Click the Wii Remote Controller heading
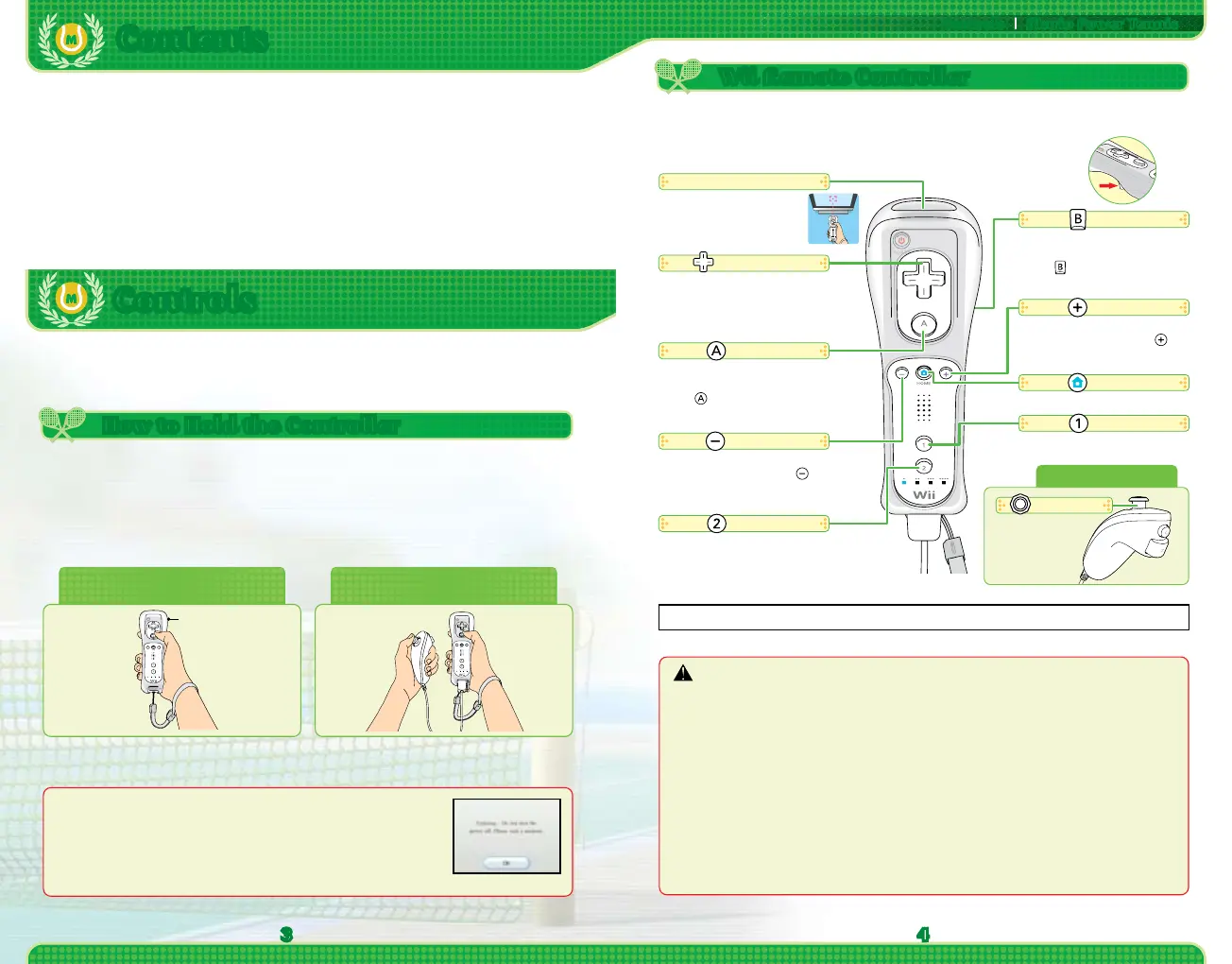 pyautogui.click(x=844, y=77)
